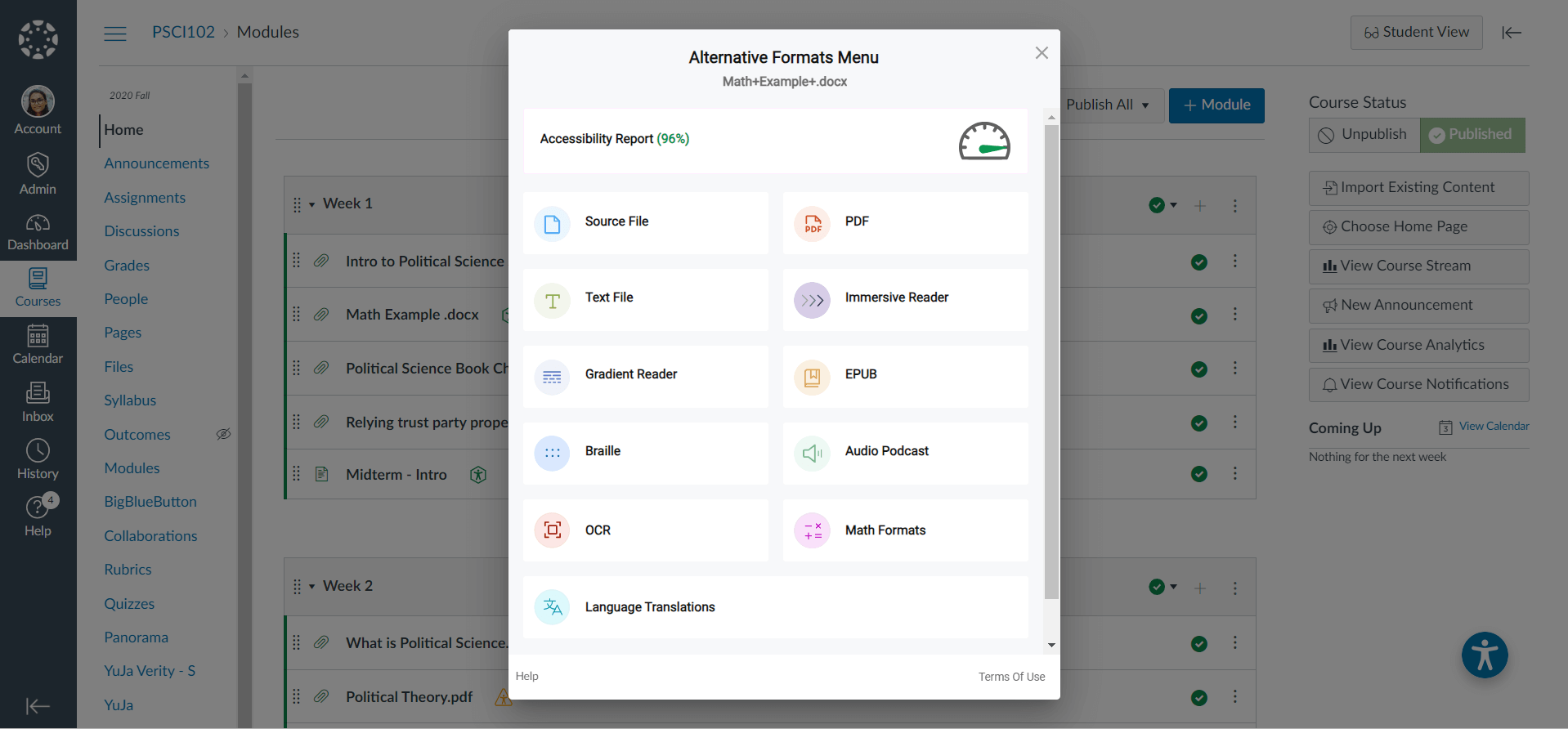Open the Publish All dropdown

tap(1112, 105)
